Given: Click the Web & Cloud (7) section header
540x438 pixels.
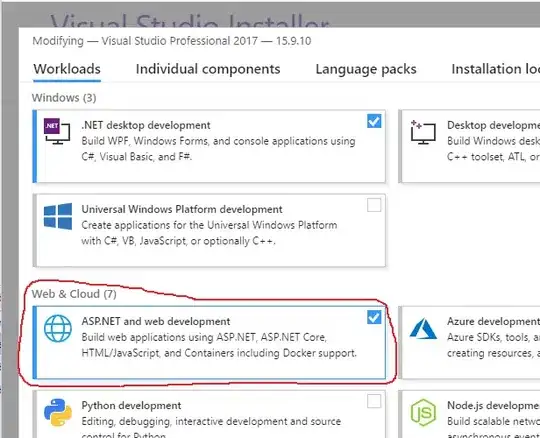Looking at the screenshot, I should click(74, 294).
